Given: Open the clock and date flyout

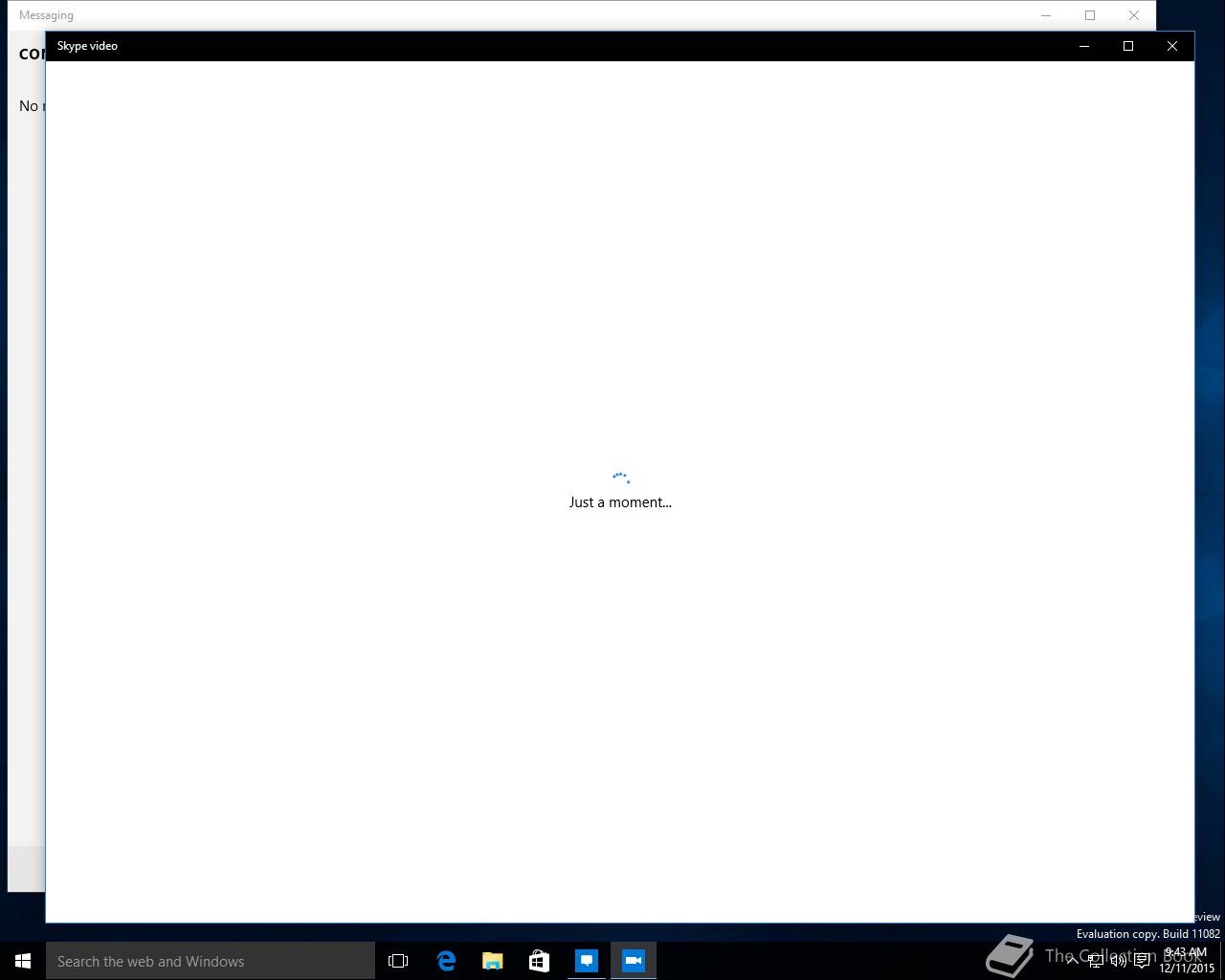Looking at the screenshot, I should pos(1187,961).
